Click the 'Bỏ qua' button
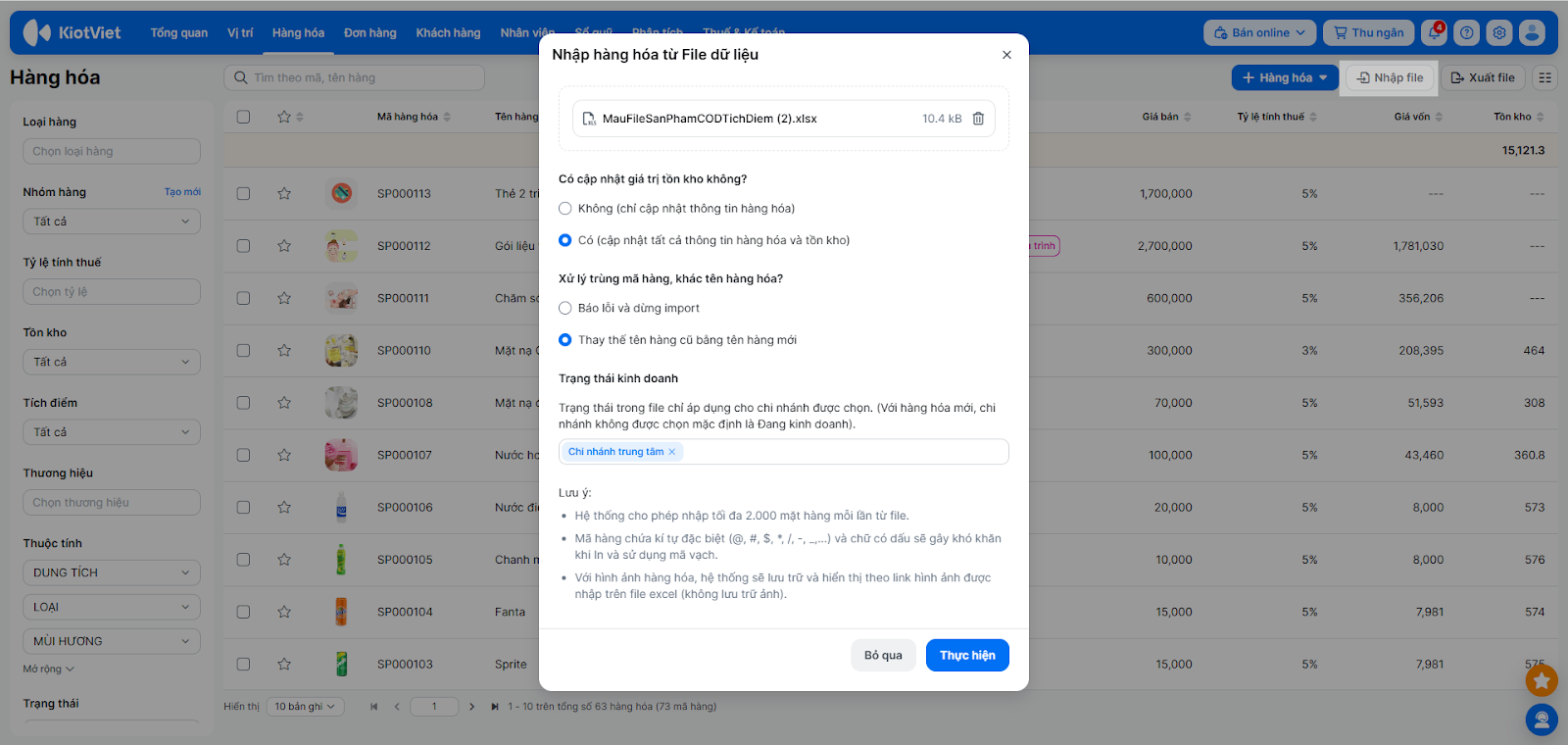 click(x=883, y=656)
